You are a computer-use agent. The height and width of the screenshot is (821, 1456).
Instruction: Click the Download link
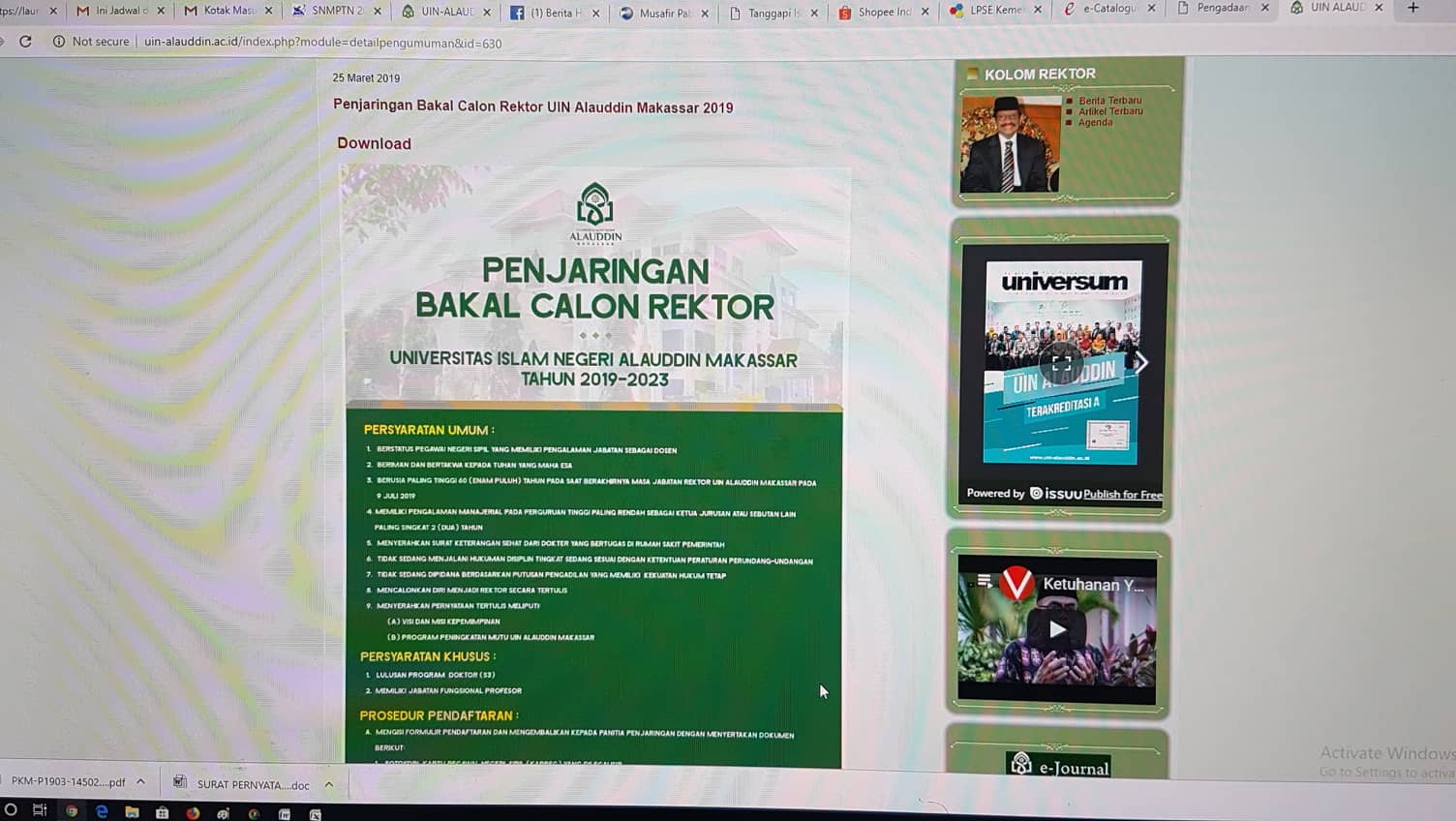point(374,142)
